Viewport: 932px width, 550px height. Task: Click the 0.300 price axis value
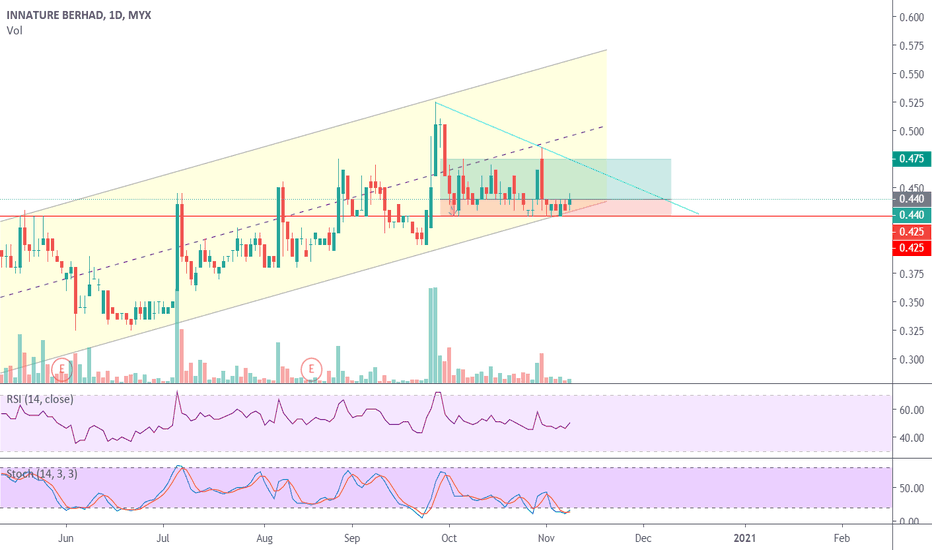(x=911, y=360)
